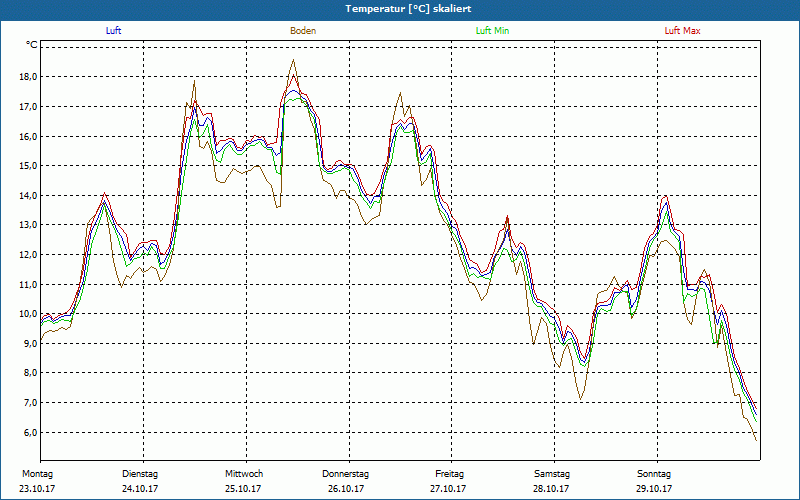Click the "11,0" y-axis value

click(29, 284)
